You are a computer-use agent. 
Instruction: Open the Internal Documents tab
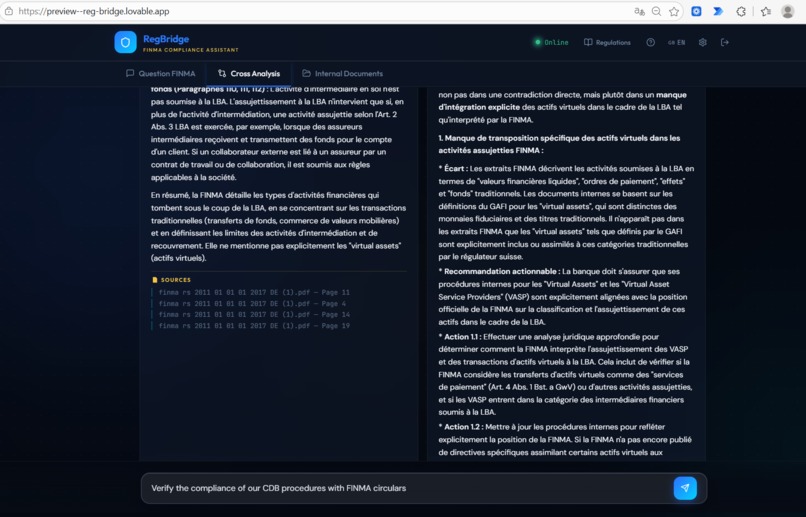342,73
